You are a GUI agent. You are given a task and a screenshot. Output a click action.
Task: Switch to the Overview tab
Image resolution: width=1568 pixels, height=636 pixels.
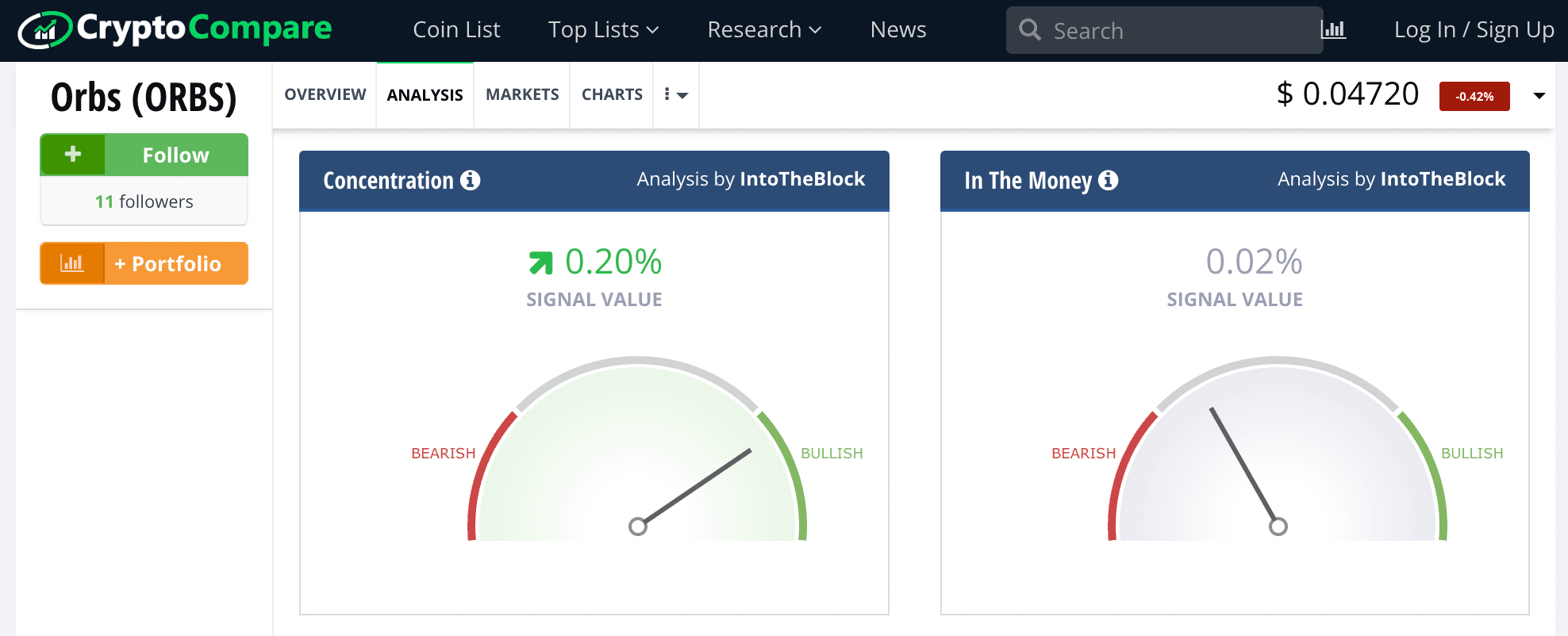tap(325, 94)
